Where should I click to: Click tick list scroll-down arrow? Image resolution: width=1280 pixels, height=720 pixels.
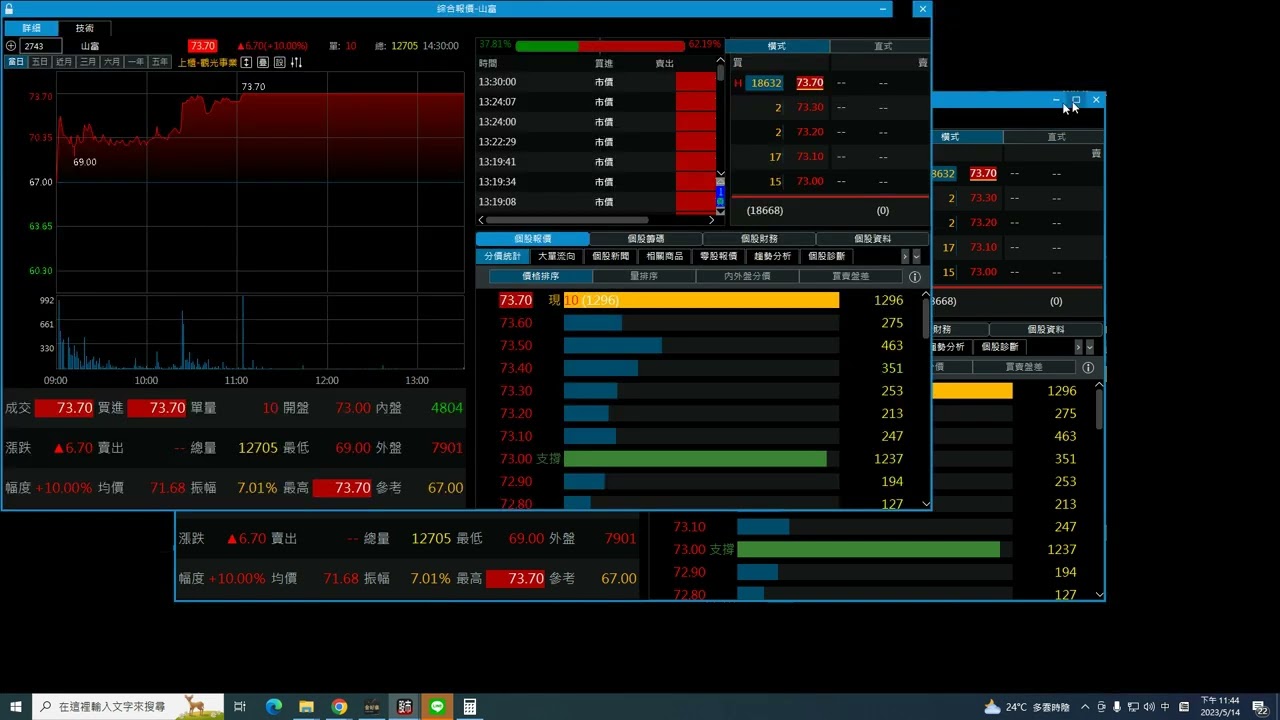click(x=720, y=173)
